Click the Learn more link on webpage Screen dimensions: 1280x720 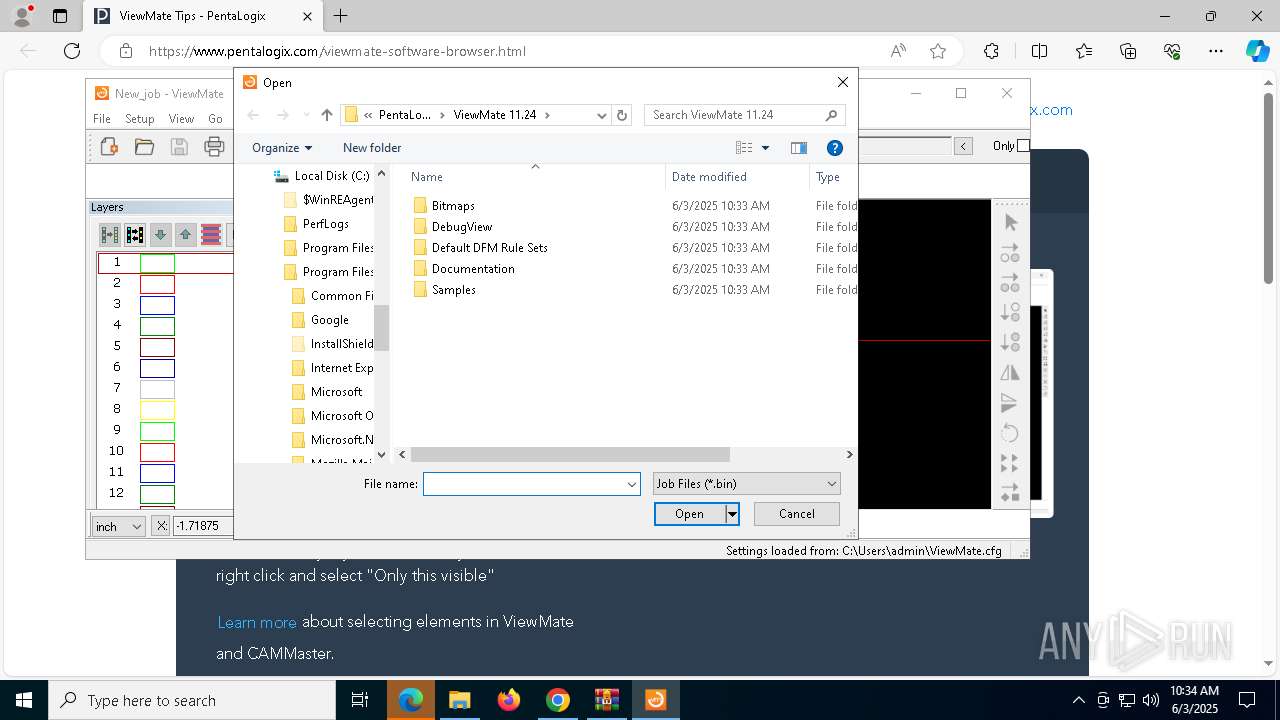(257, 622)
